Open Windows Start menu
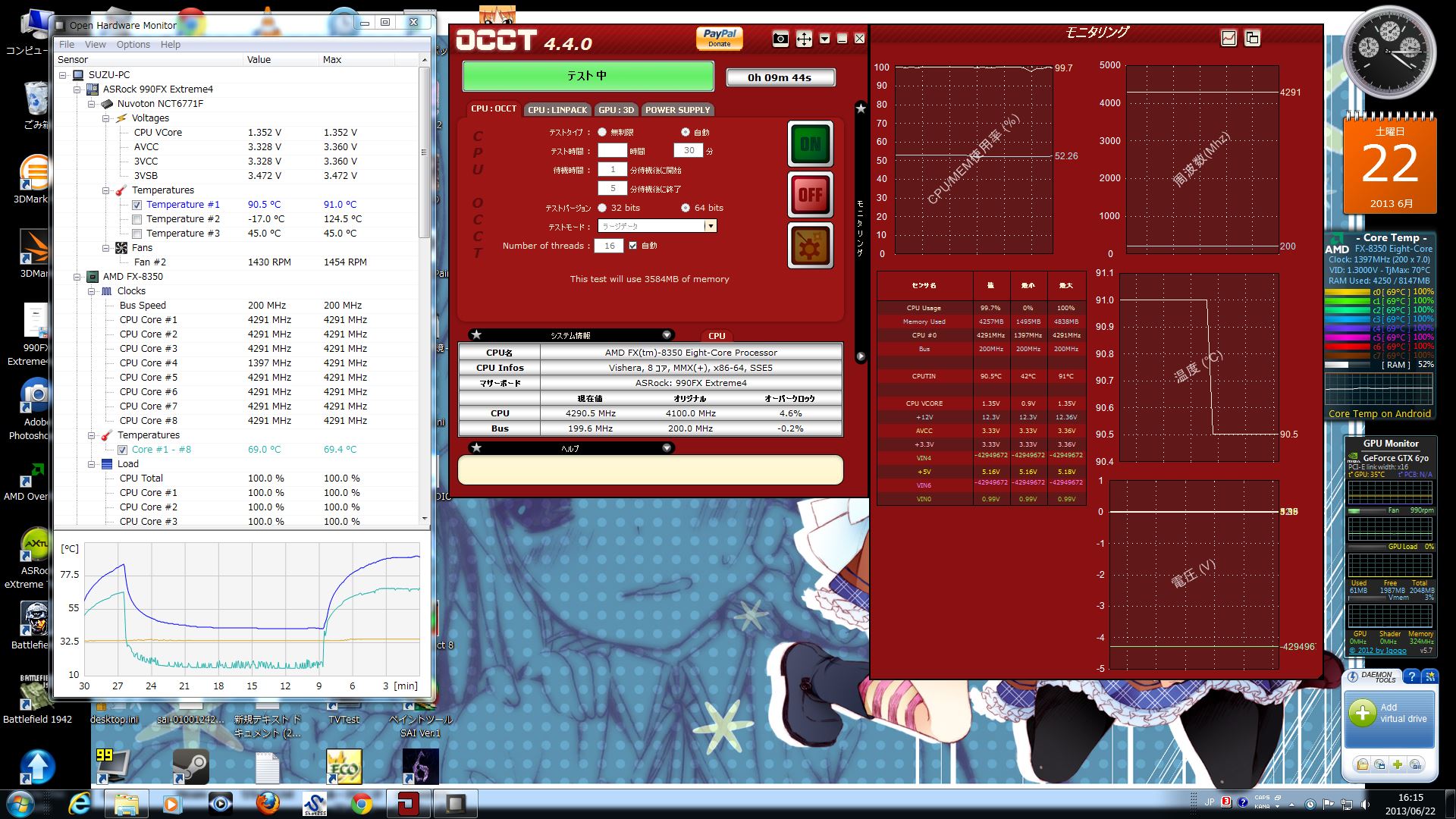Screen dimensions: 1456x819 20,803
